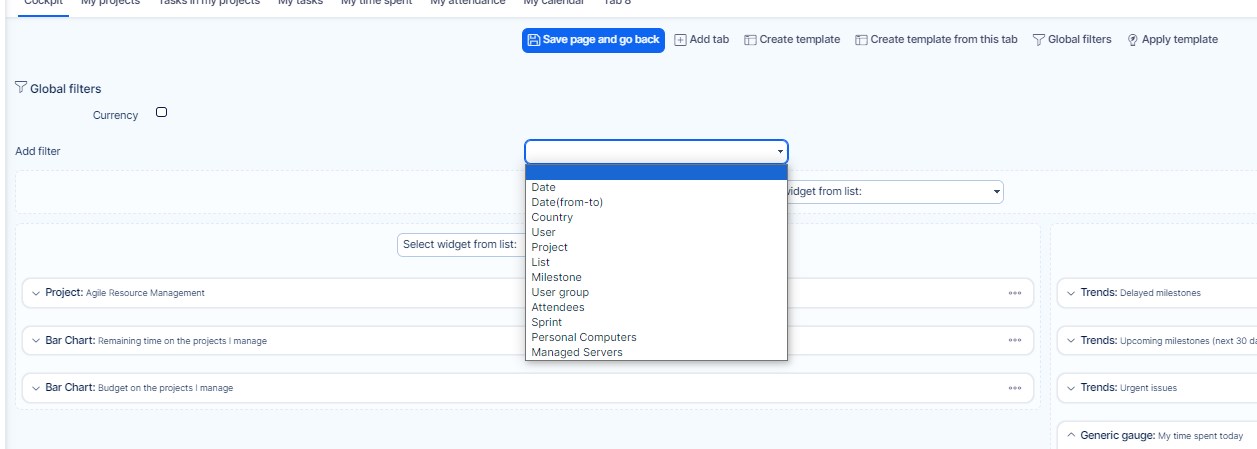Choose Milestone option in the filter list
Image resolution: width=1257 pixels, height=449 pixels.
coord(556,277)
